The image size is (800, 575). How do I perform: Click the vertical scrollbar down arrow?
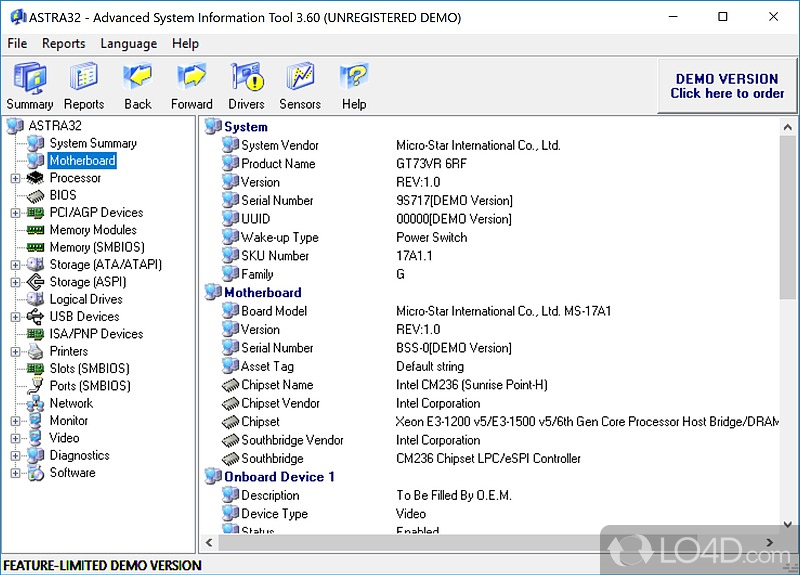click(789, 525)
